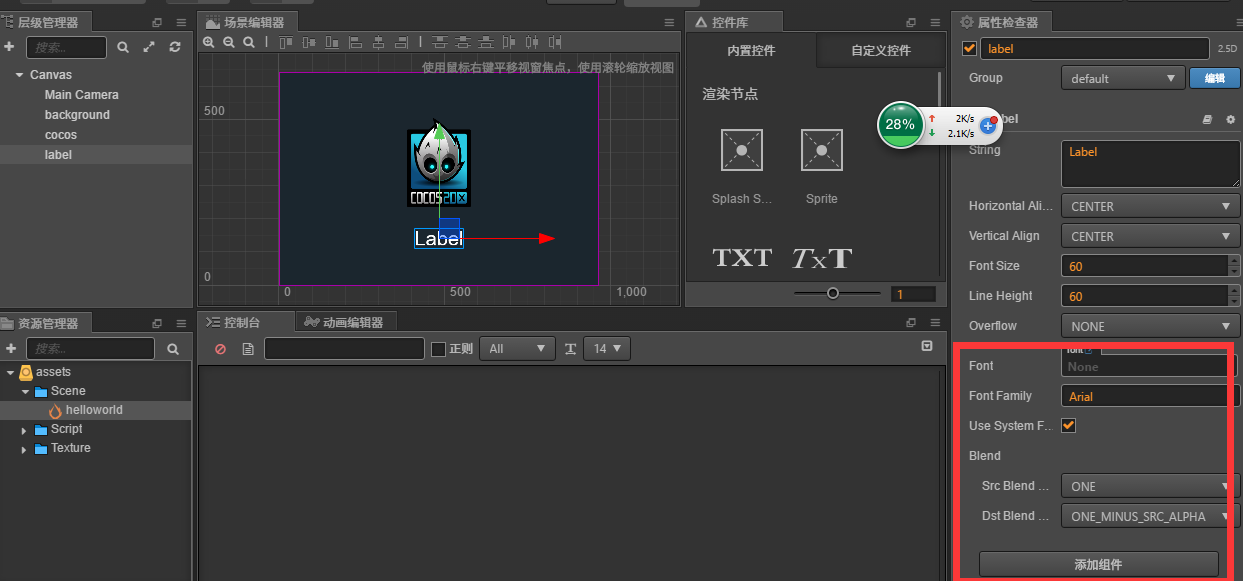
Task: Click the add component button
Action: (1098, 564)
